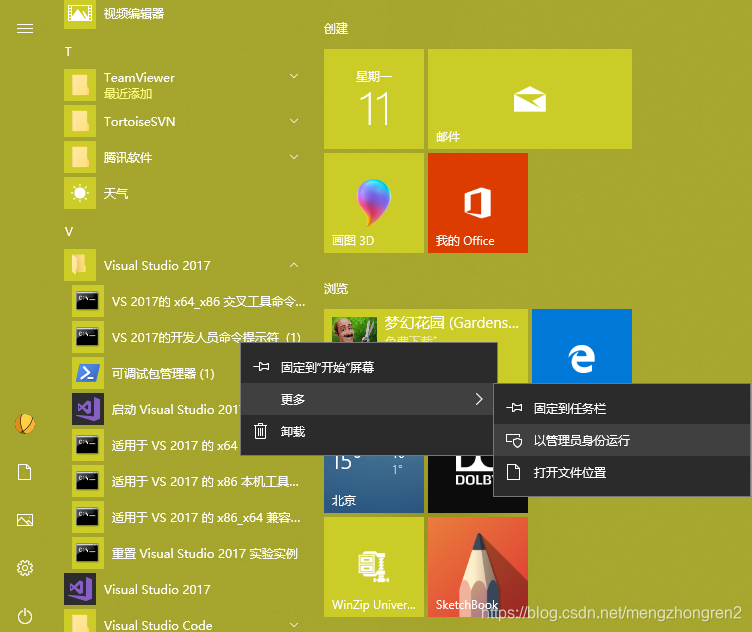Open 适用于 VS 2017 的 x86_x64 兼容 icon
752x632 pixels.
(88, 516)
